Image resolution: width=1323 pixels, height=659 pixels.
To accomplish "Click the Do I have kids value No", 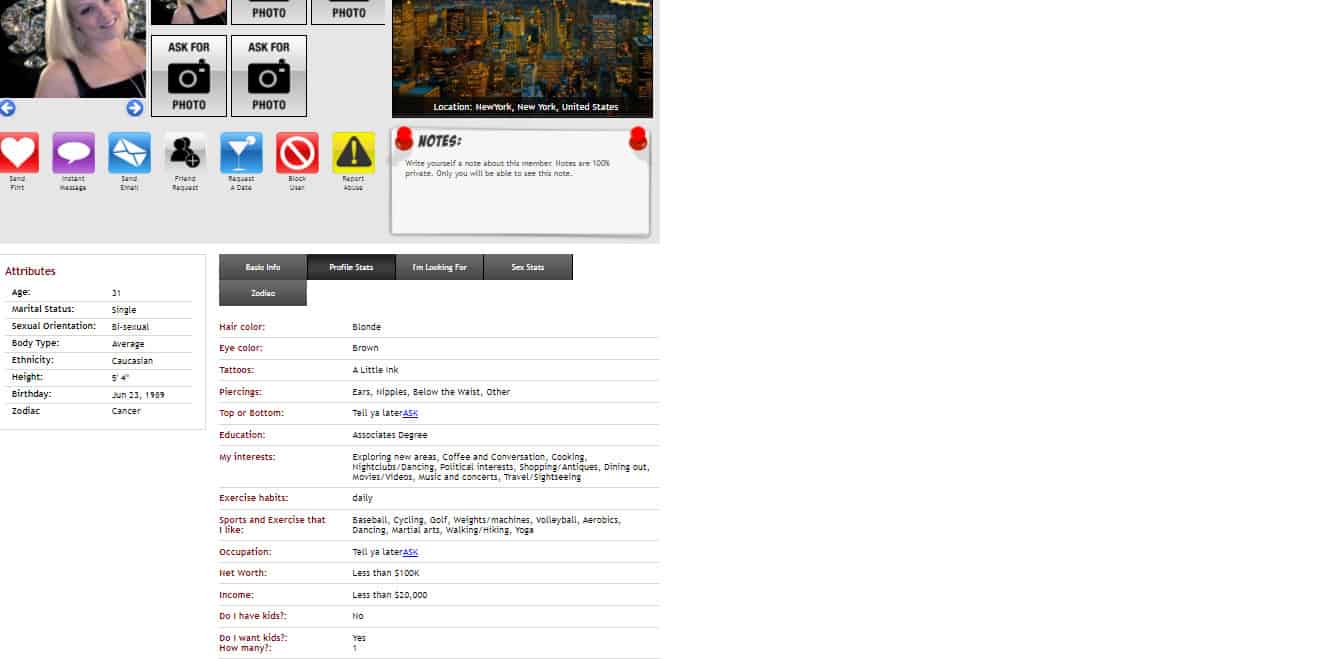I will pyautogui.click(x=357, y=616).
